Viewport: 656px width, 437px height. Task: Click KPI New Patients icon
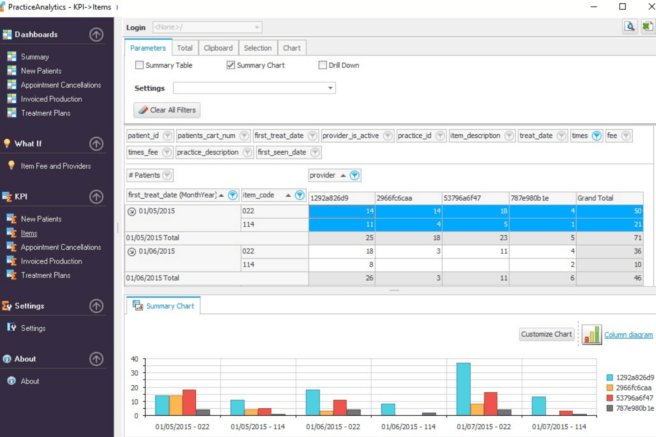12,219
